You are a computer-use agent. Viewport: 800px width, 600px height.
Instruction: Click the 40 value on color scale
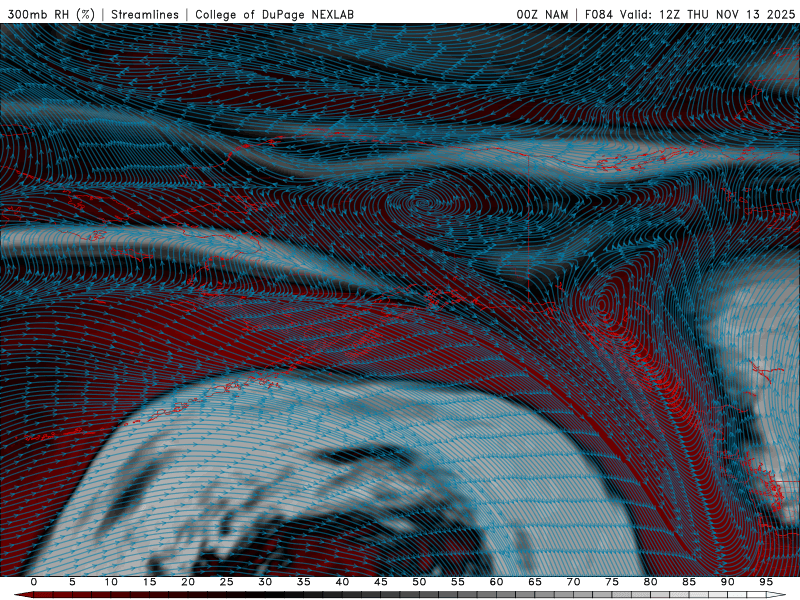(x=342, y=582)
